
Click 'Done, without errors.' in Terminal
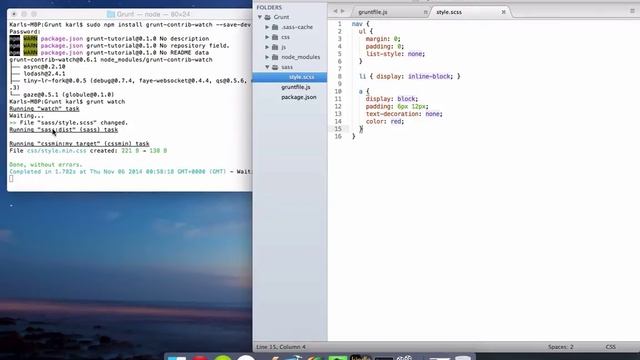pyautogui.click(x=46, y=164)
